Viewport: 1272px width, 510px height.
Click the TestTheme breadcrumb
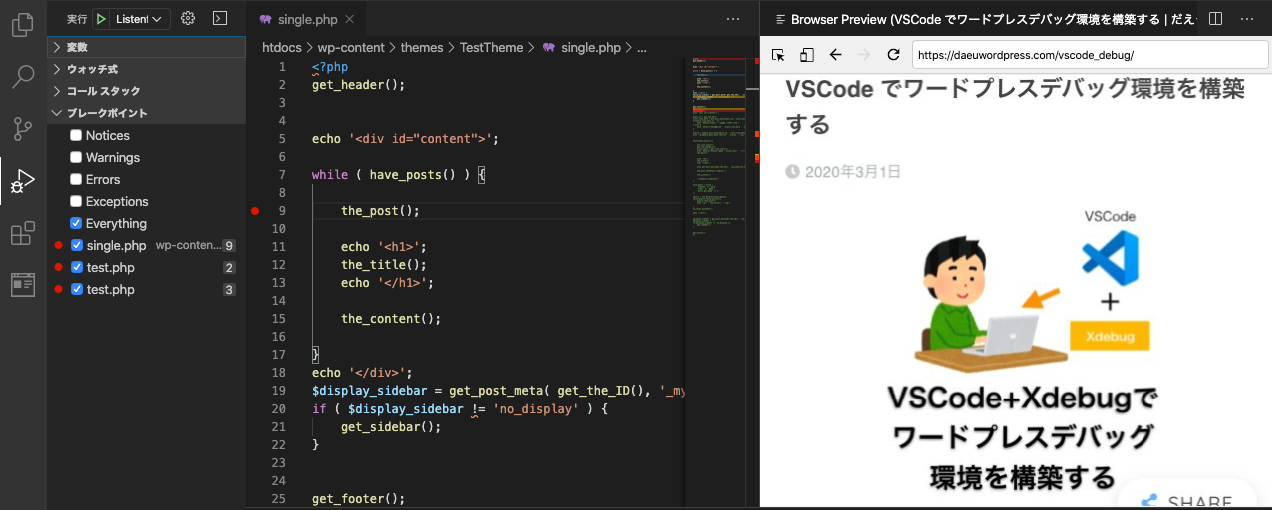click(x=491, y=47)
